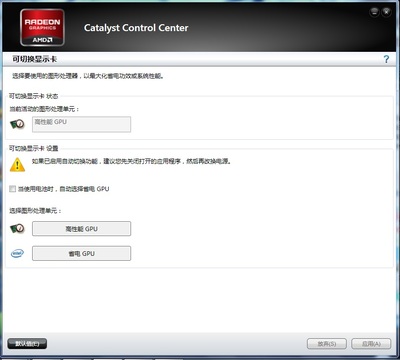The width and height of the screenshot is (400, 360).
Task: Open help via the question mark icon
Action: point(386,59)
